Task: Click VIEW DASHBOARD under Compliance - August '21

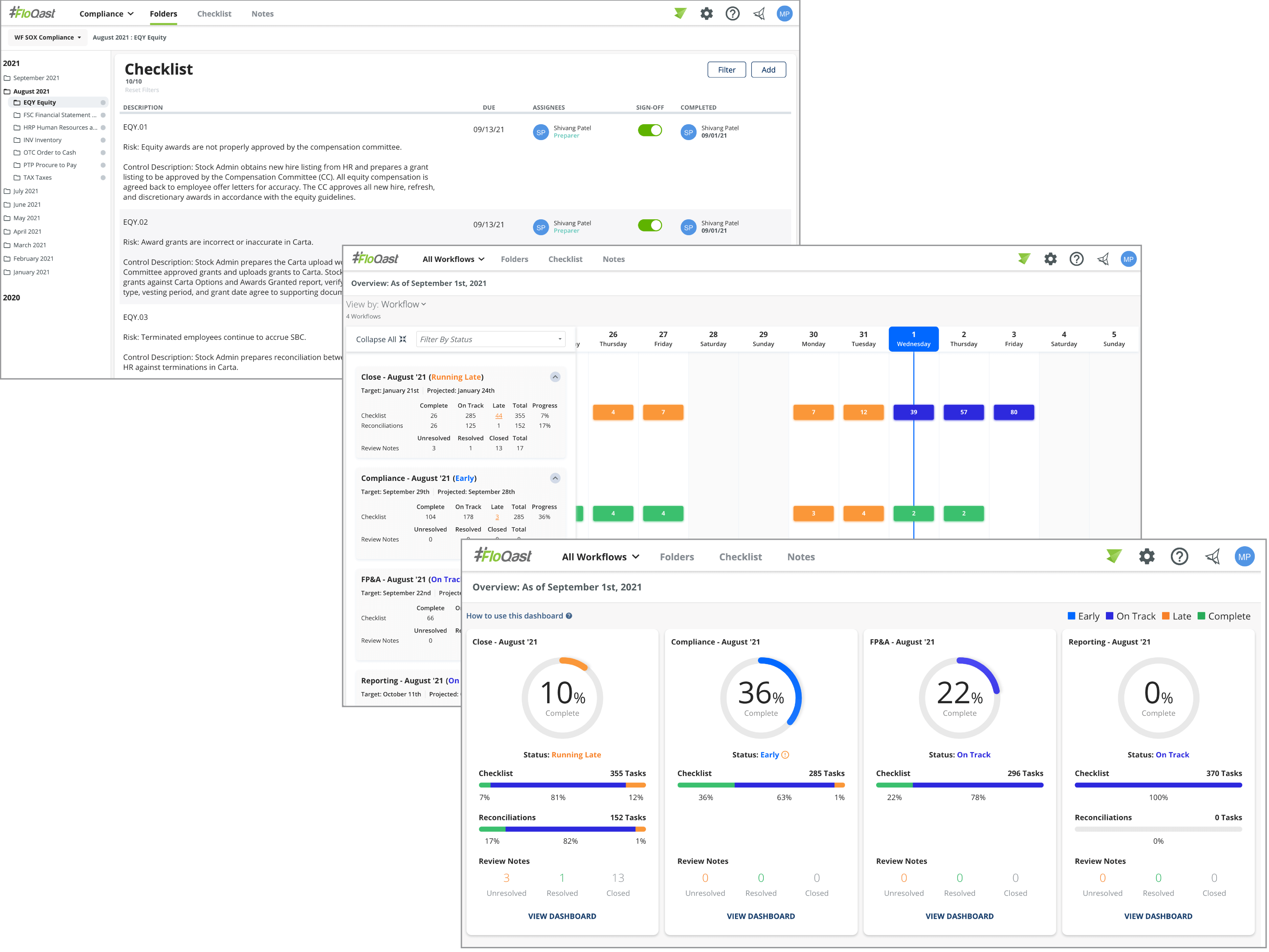Action: click(761, 916)
